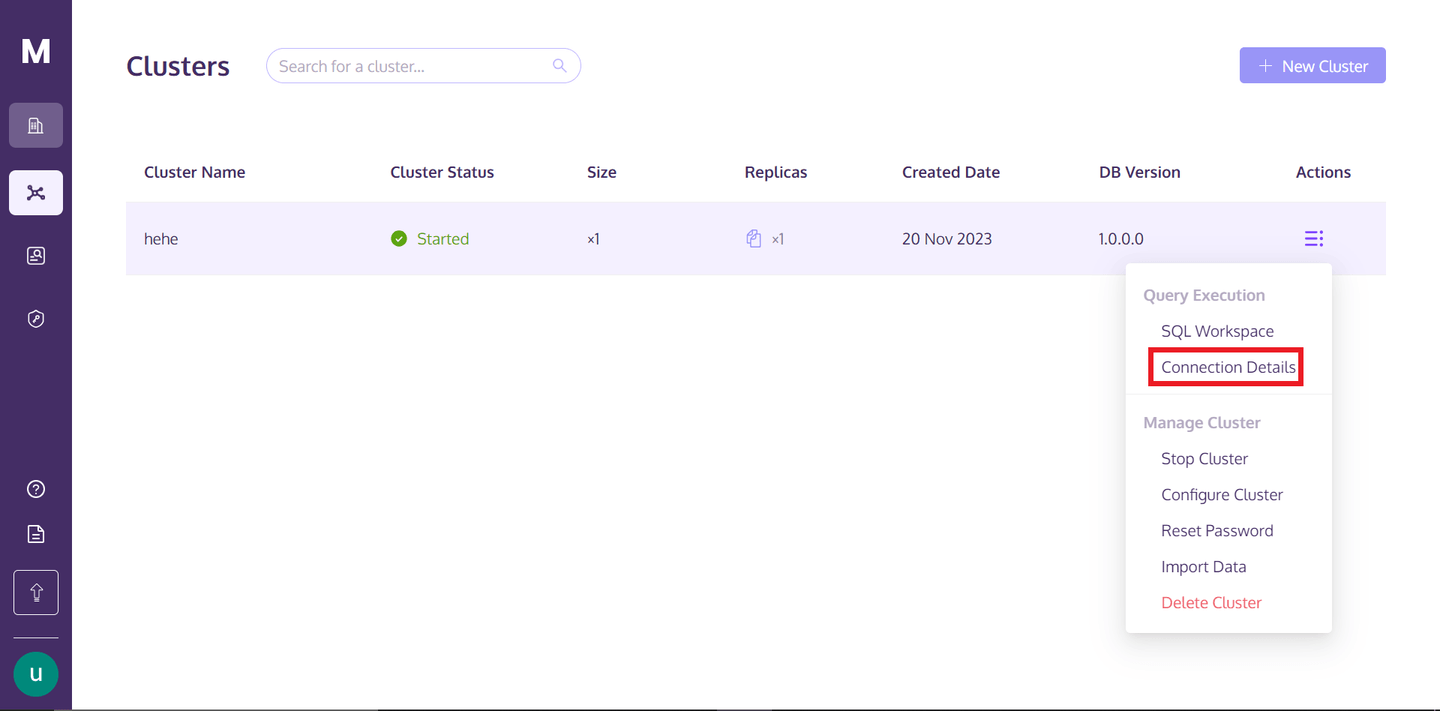Click the Clusters page heading
The height and width of the screenshot is (711, 1440).
pyautogui.click(x=178, y=66)
